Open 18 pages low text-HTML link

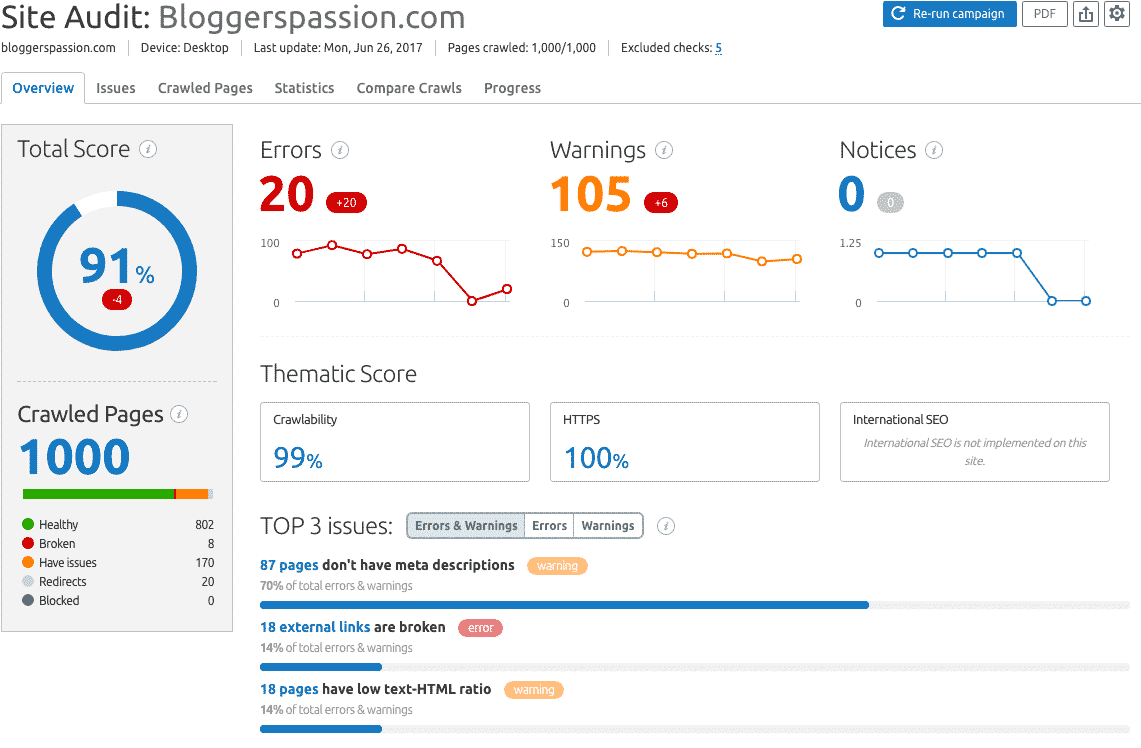[x=289, y=689]
